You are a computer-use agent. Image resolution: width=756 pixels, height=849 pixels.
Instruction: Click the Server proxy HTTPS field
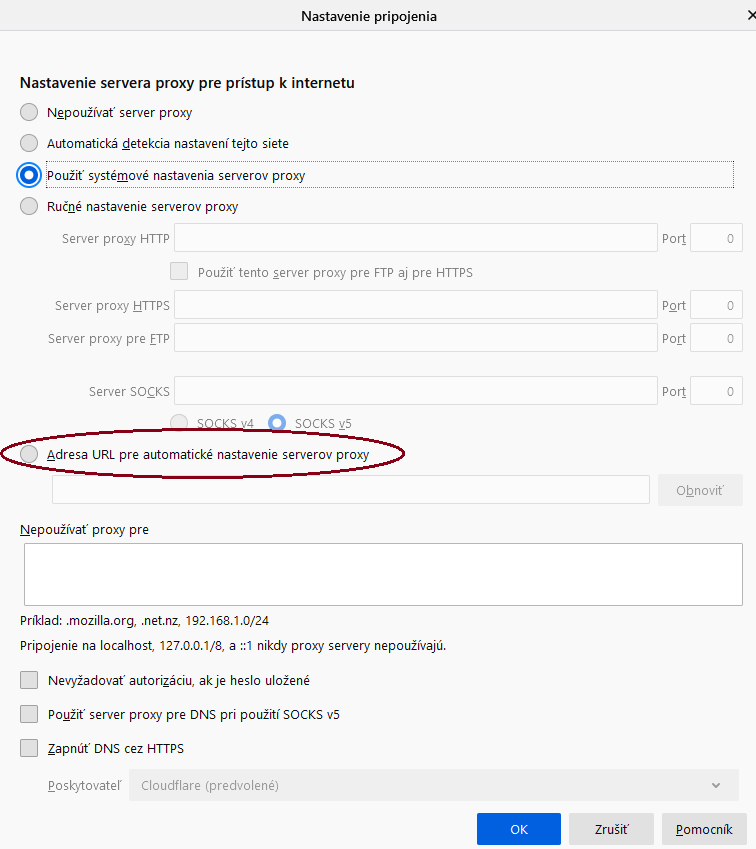pyautogui.click(x=415, y=305)
